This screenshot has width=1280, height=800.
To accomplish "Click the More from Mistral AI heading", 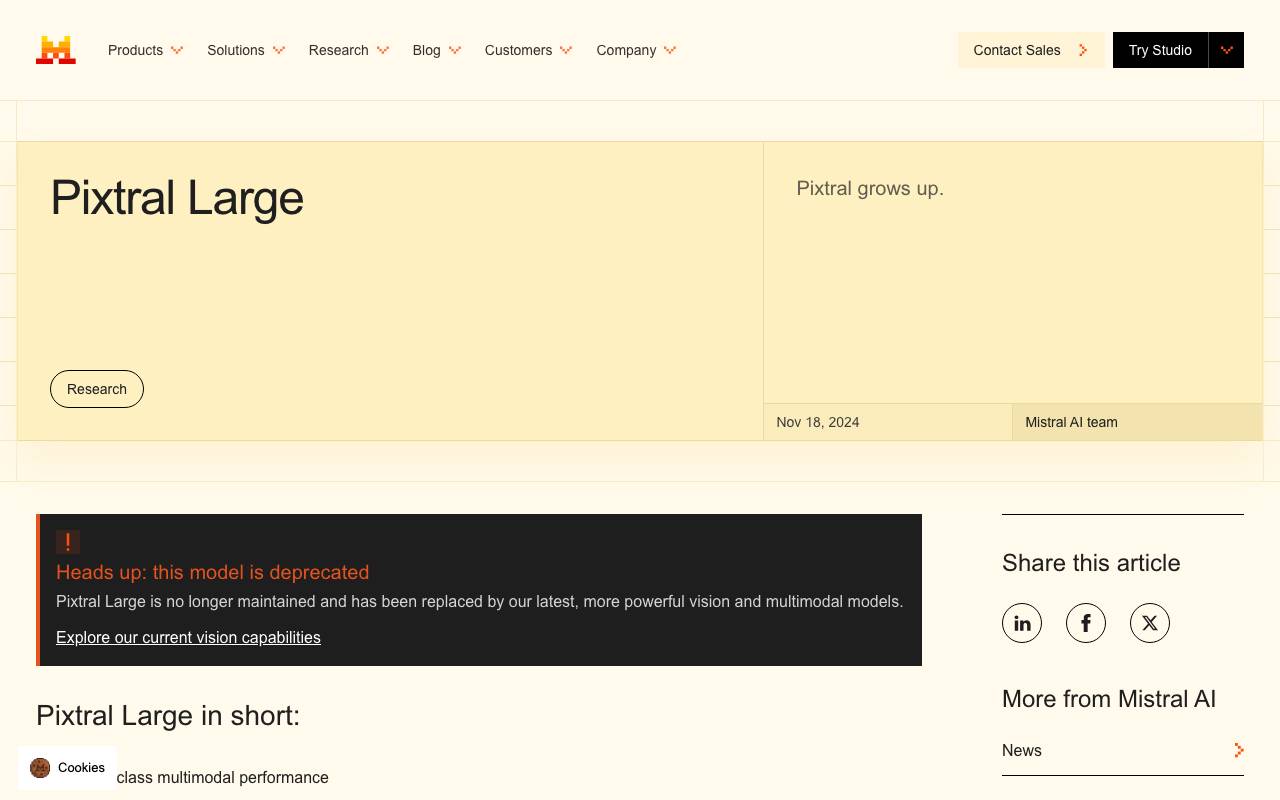I will (x=1109, y=699).
